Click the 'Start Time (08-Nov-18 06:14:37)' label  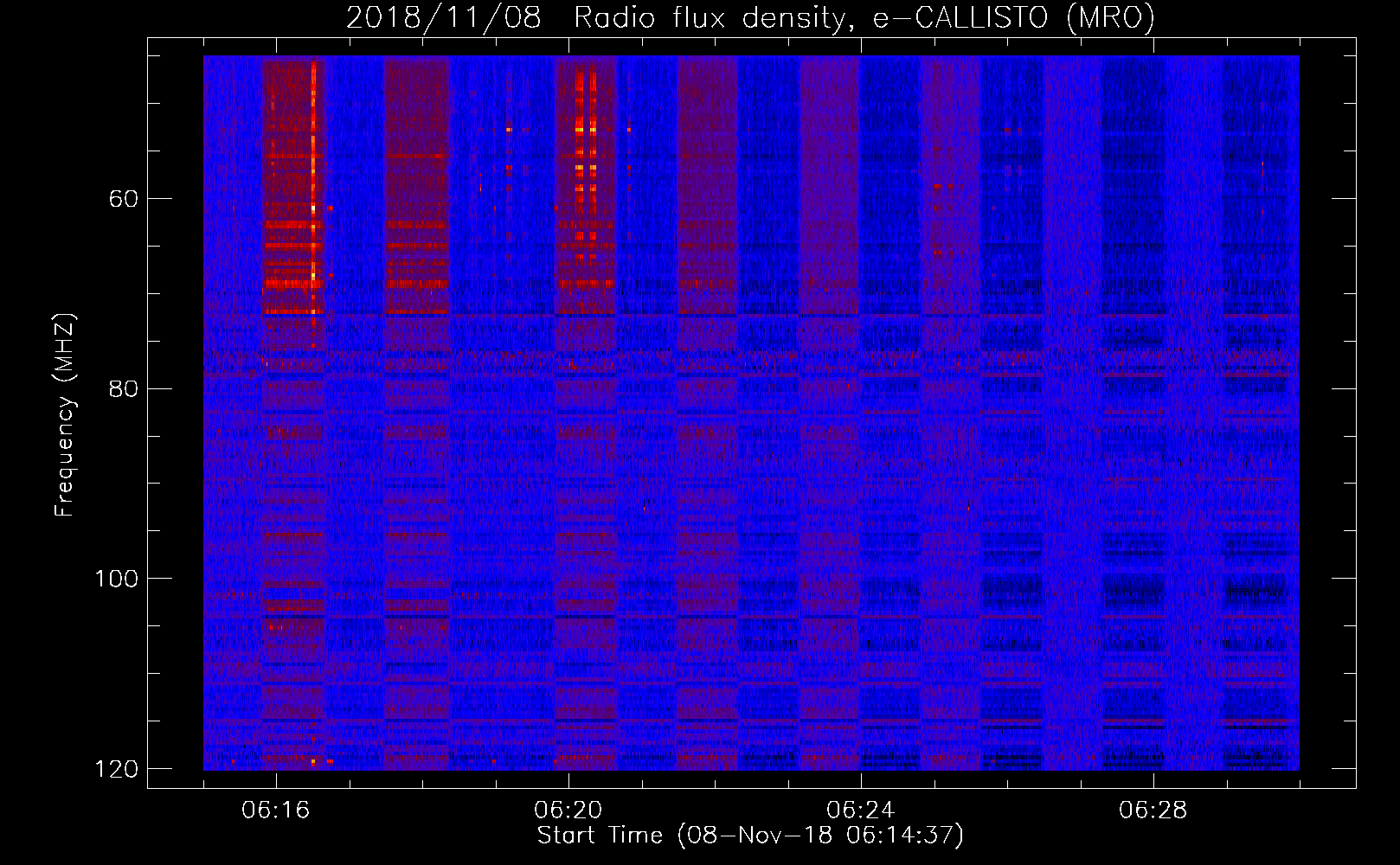pos(750,836)
